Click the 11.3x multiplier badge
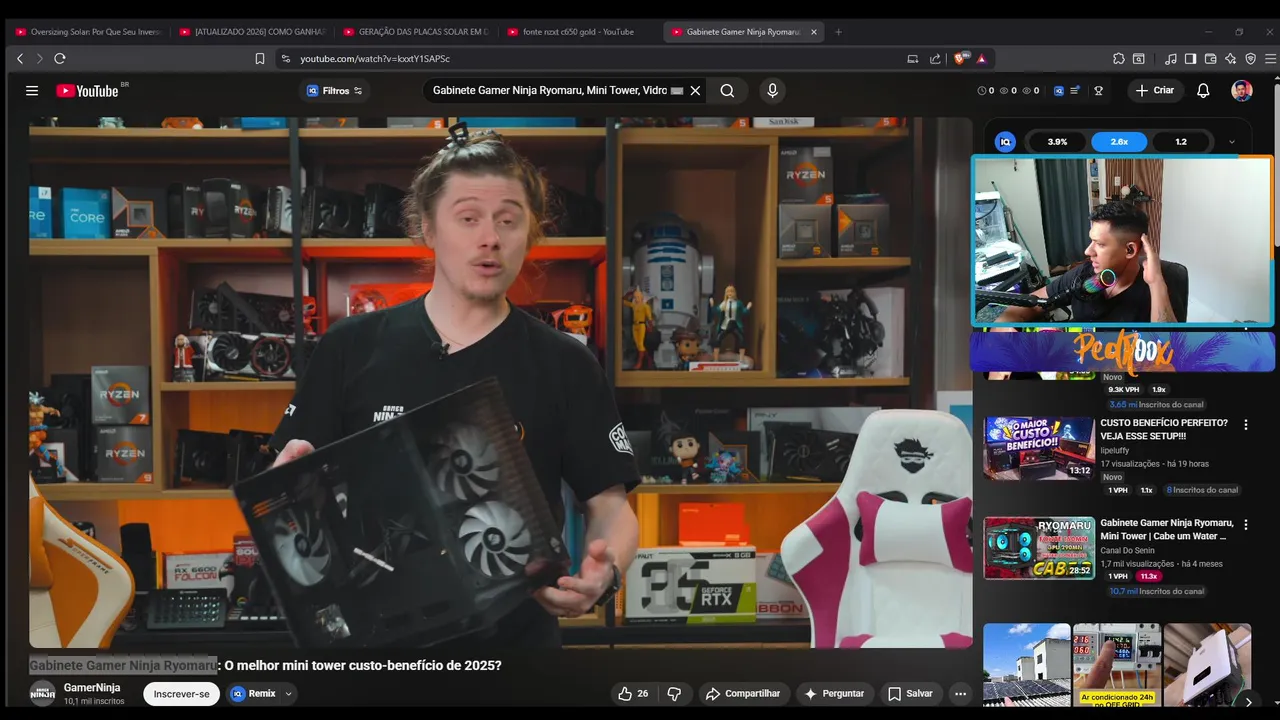1280x720 pixels. click(1147, 576)
